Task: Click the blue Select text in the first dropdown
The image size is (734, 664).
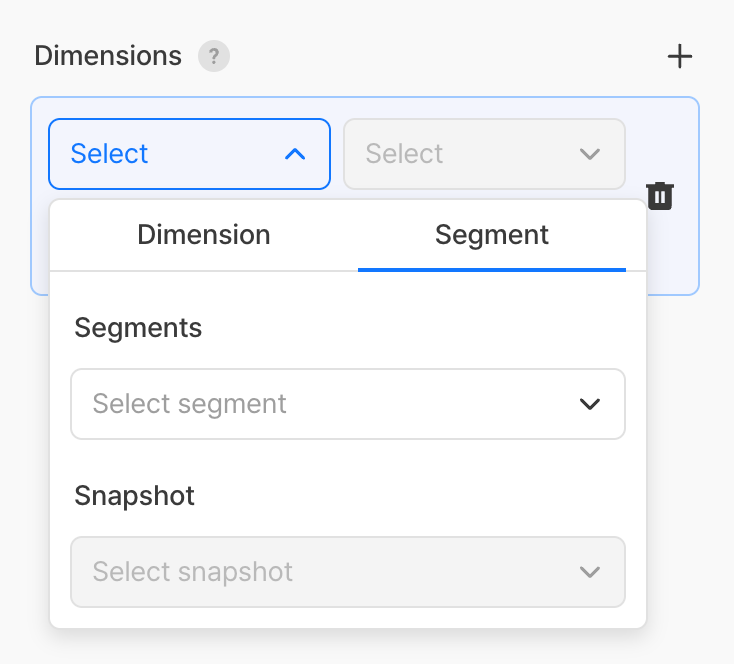Action: tap(109, 154)
